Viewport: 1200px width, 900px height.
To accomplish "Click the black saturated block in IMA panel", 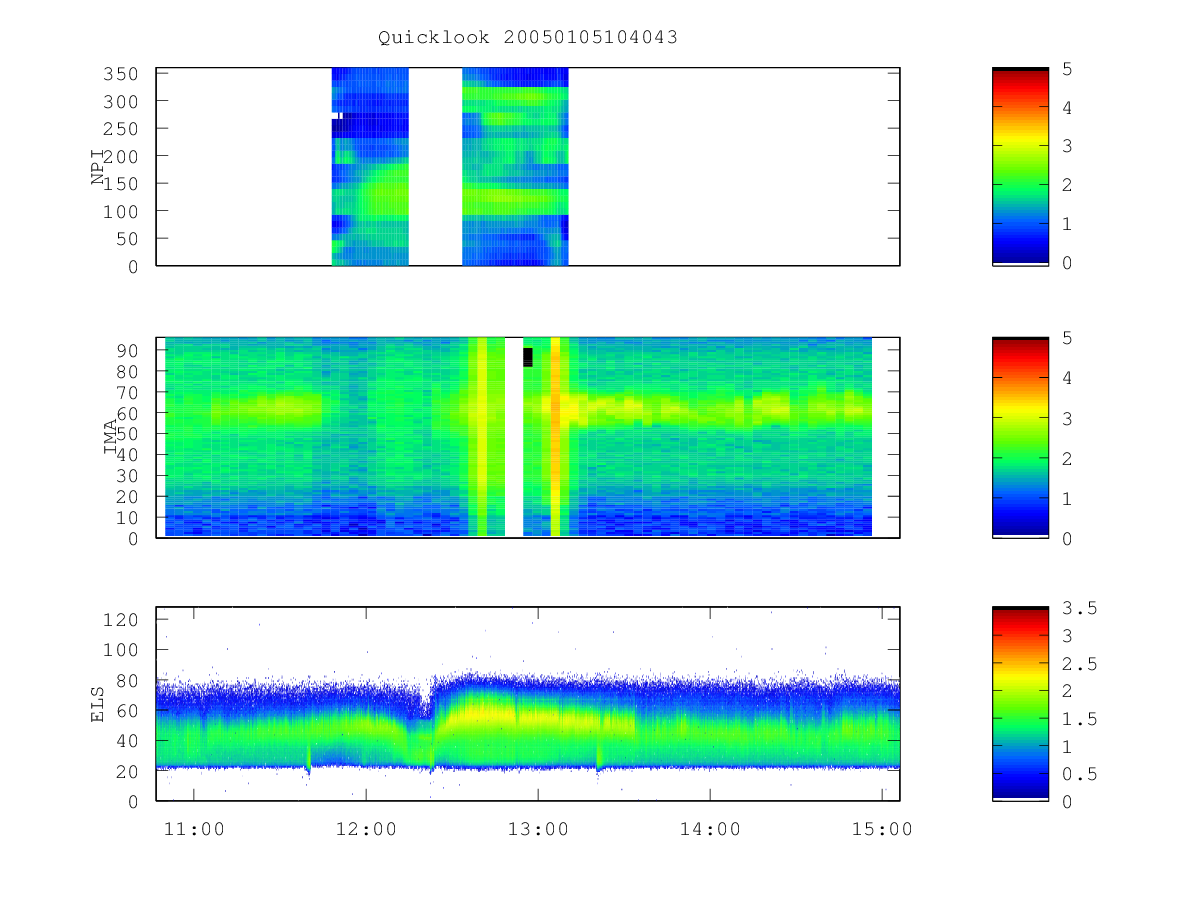I will point(528,357).
